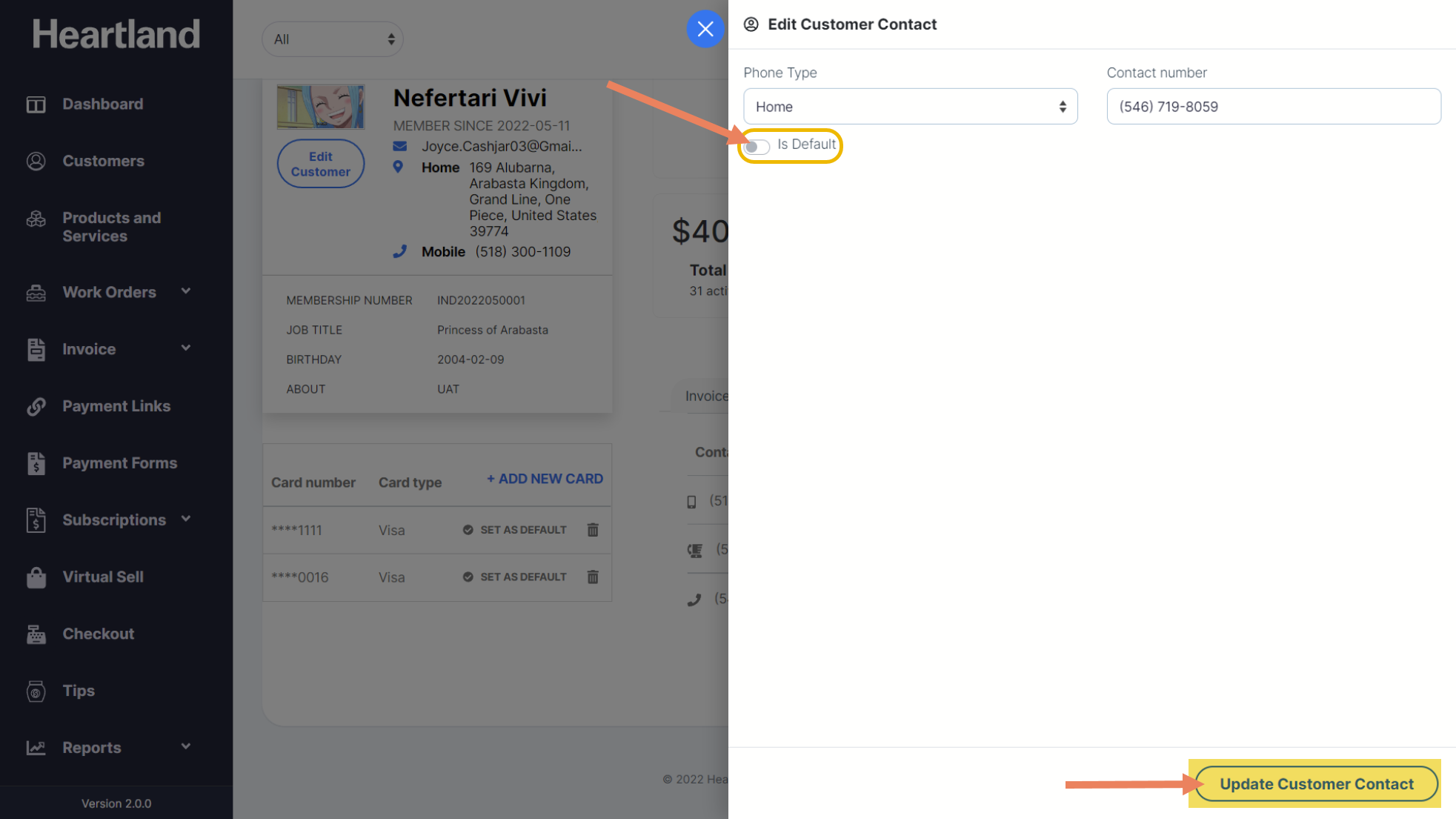Click Update Customer Contact button

(x=1316, y=783)
